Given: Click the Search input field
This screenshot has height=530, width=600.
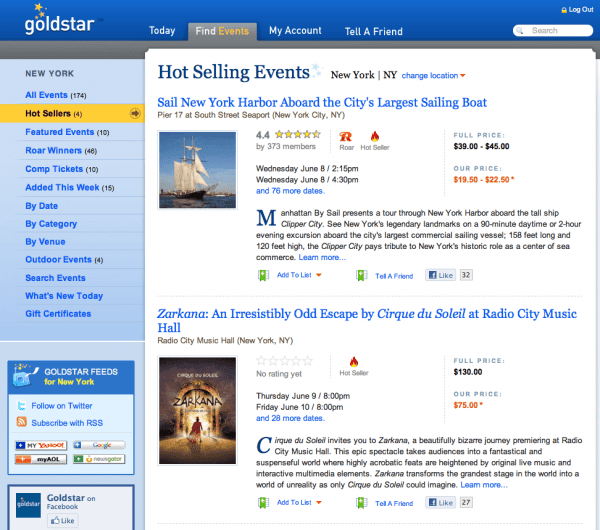Looking at the screenshot, I should coord(553,31).
